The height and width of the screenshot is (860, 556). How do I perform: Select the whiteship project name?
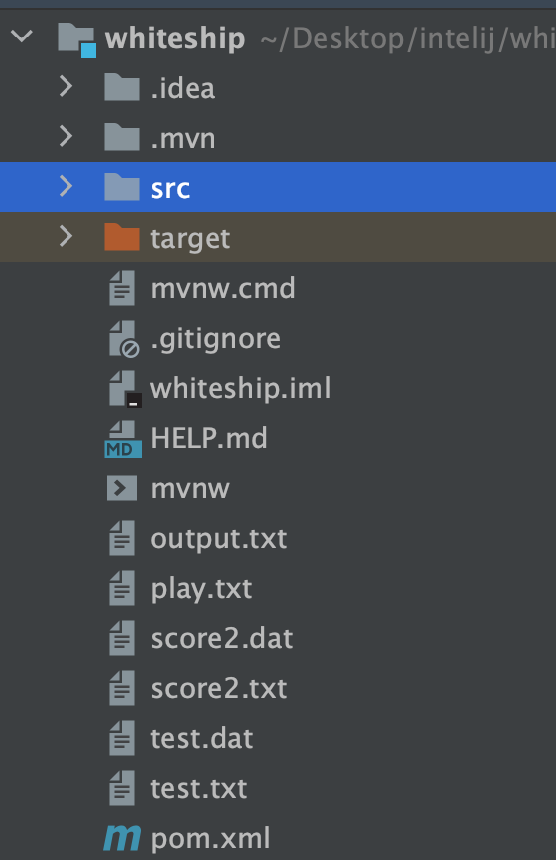coord(175,38)
